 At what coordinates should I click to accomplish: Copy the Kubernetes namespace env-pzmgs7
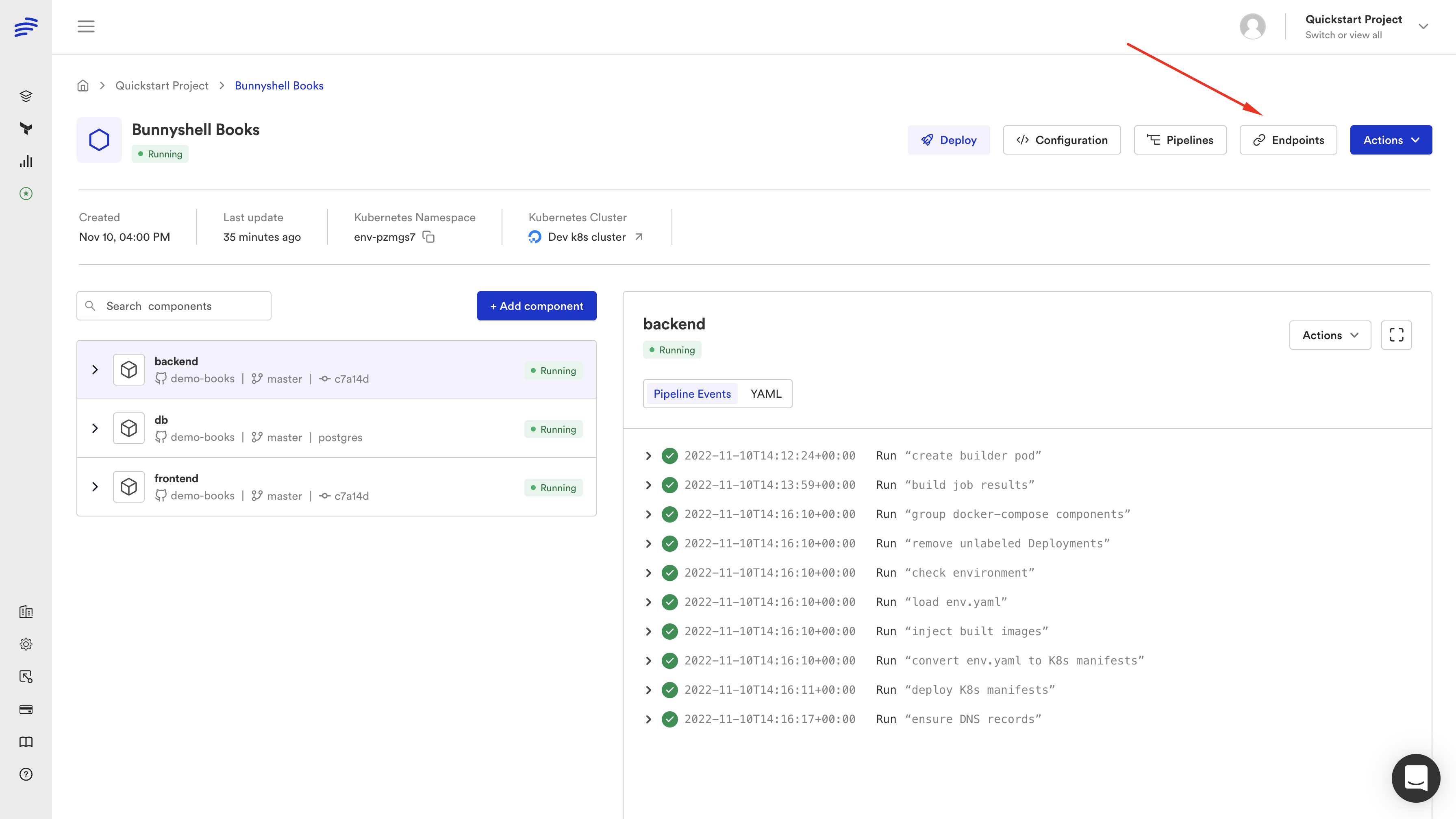428,237
